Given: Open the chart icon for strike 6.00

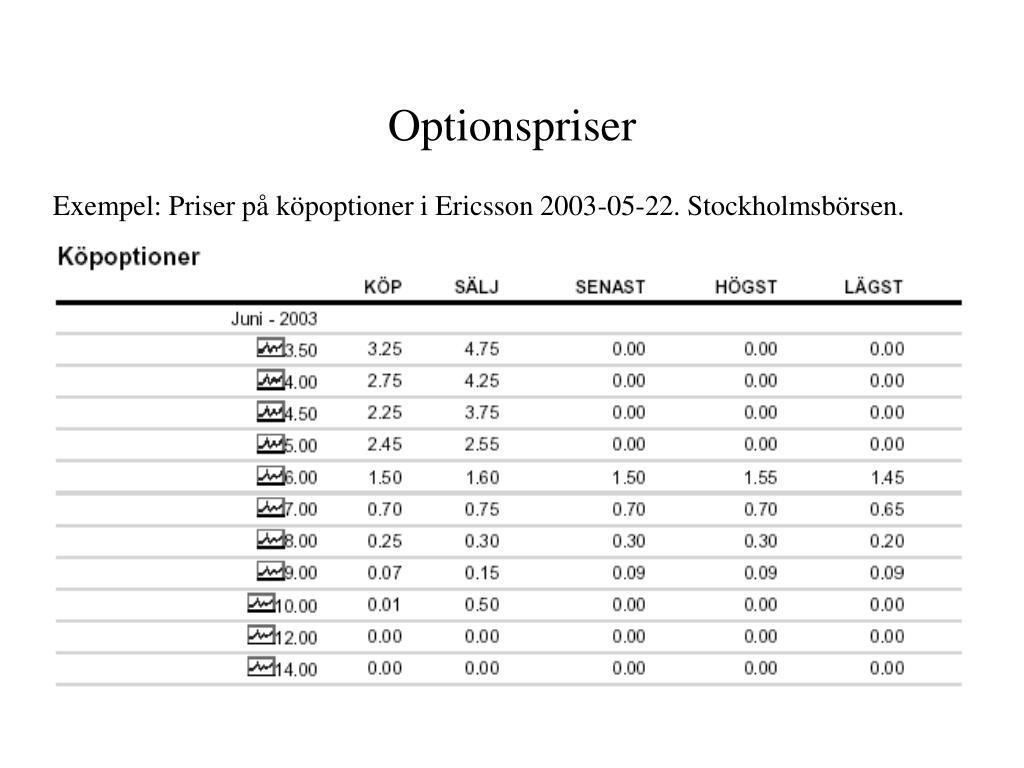Looking at the screenshot, I should [270, 475].
